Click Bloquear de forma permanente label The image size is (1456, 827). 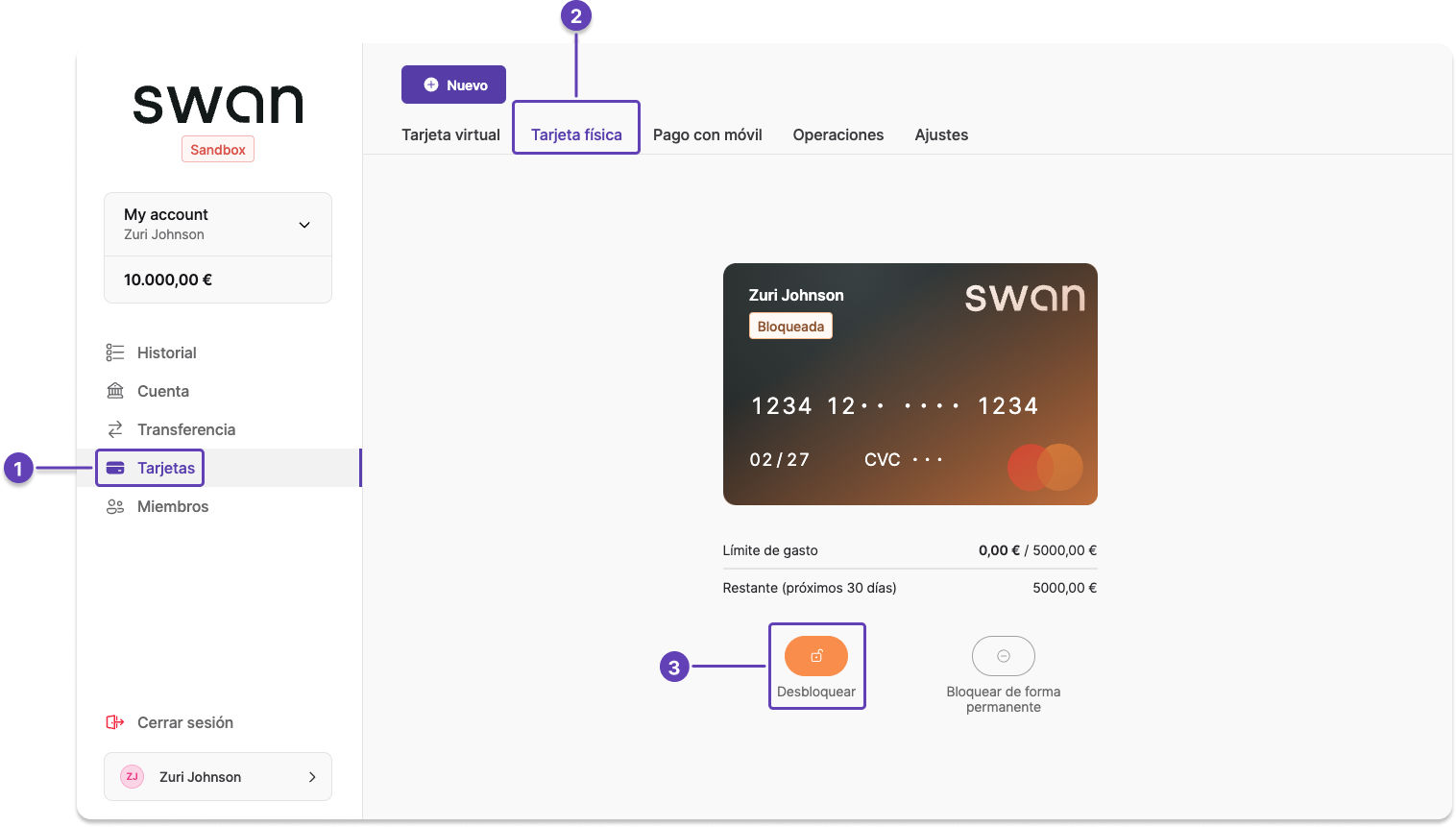click(1004, 699)
